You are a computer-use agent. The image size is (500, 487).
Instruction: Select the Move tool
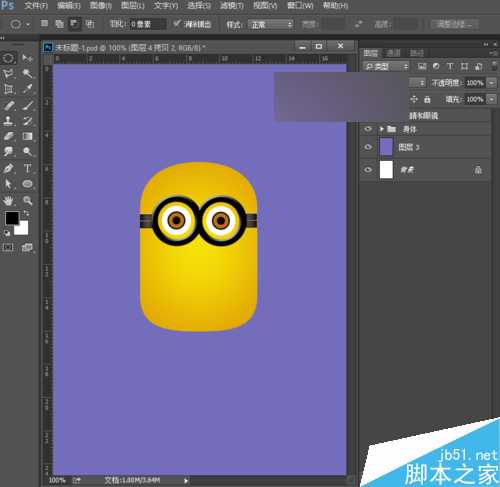pos(27,58)
